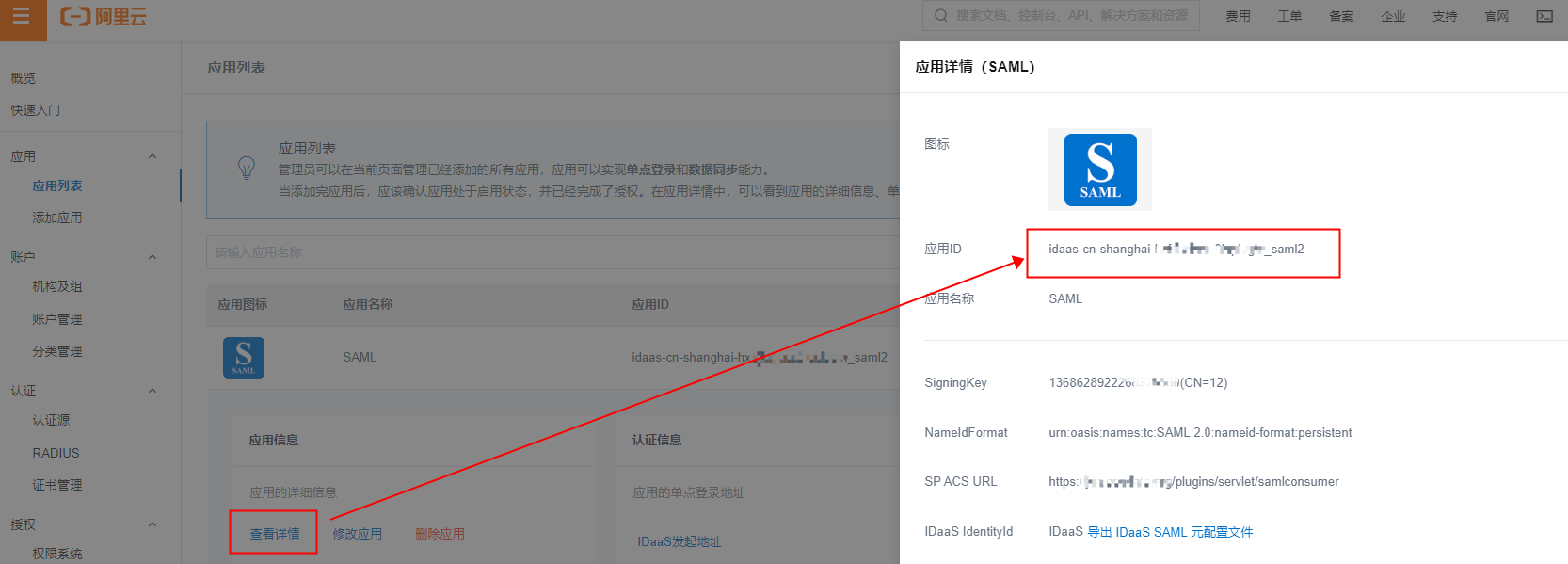1568x564 pixels.
Task: Open 分类管理 in the sidebar
Action: click(x=57, y=351)
